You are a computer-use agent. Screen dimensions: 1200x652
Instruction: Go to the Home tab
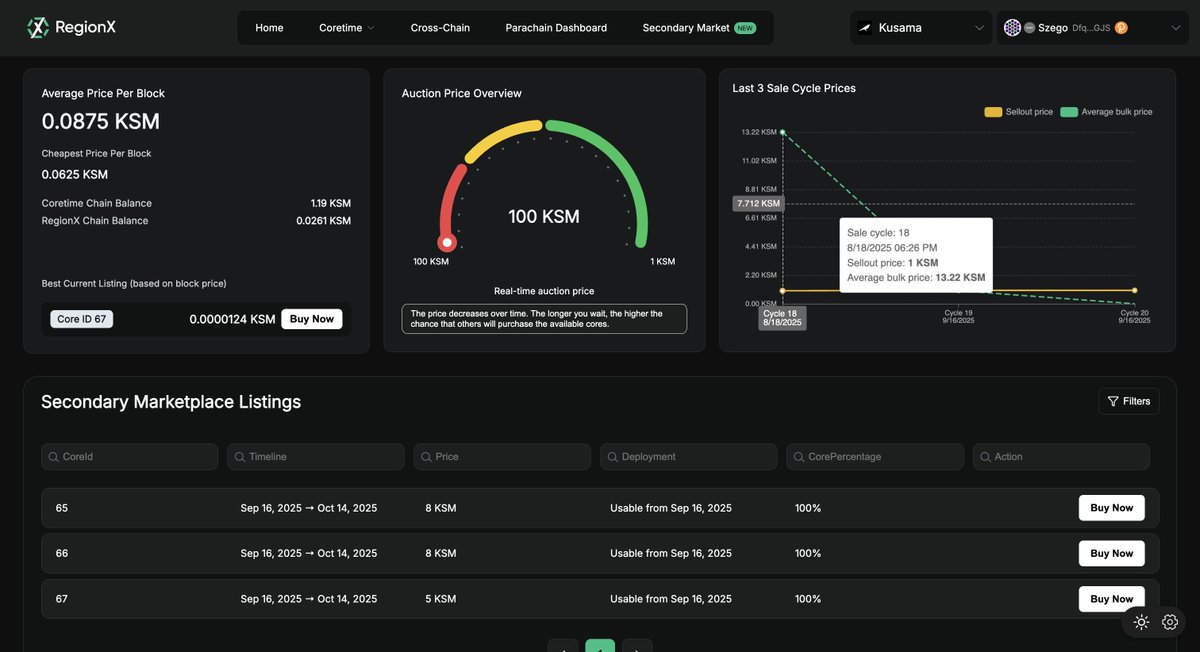coord(269,28)
